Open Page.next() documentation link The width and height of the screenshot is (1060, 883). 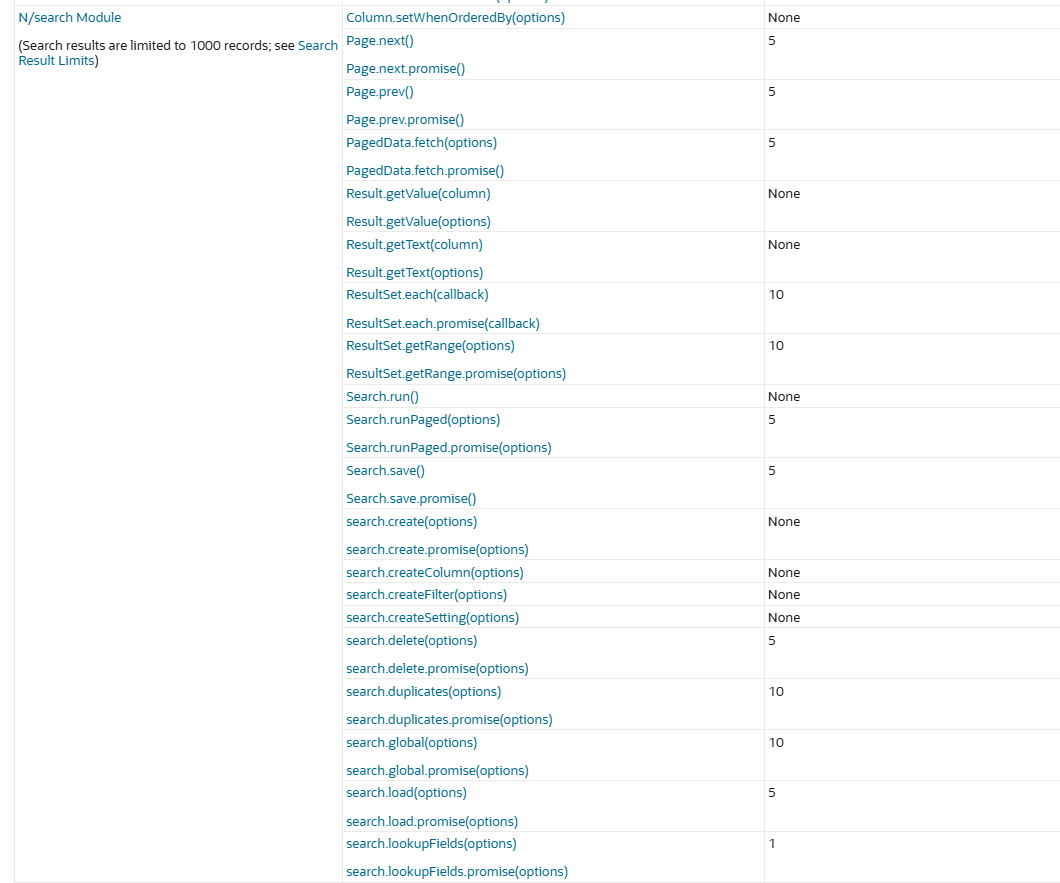[x=379, y=41]
